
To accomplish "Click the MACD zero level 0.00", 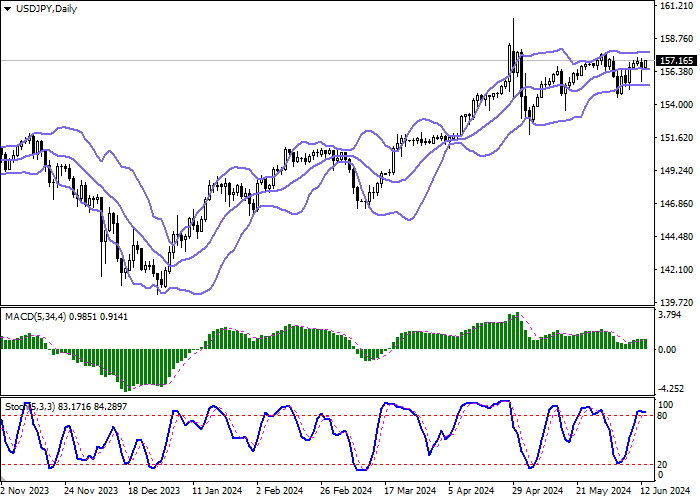I will (667, 350).
